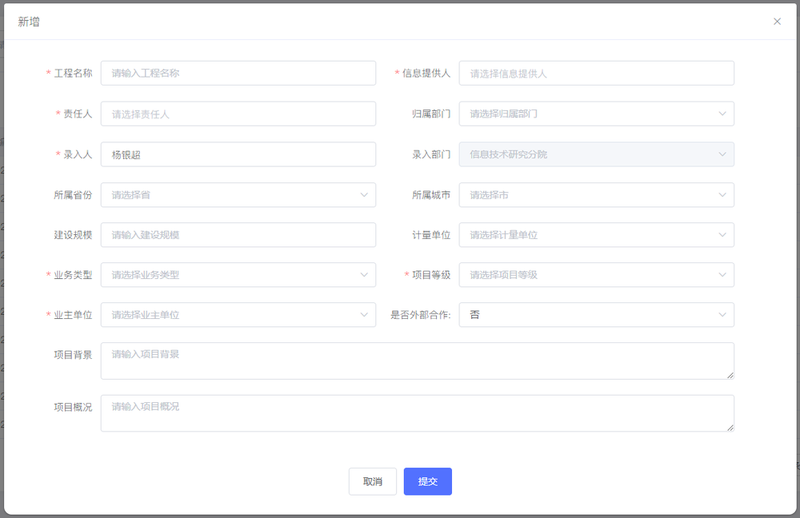Click the 新增 dialog title

(x=29, y=21)
